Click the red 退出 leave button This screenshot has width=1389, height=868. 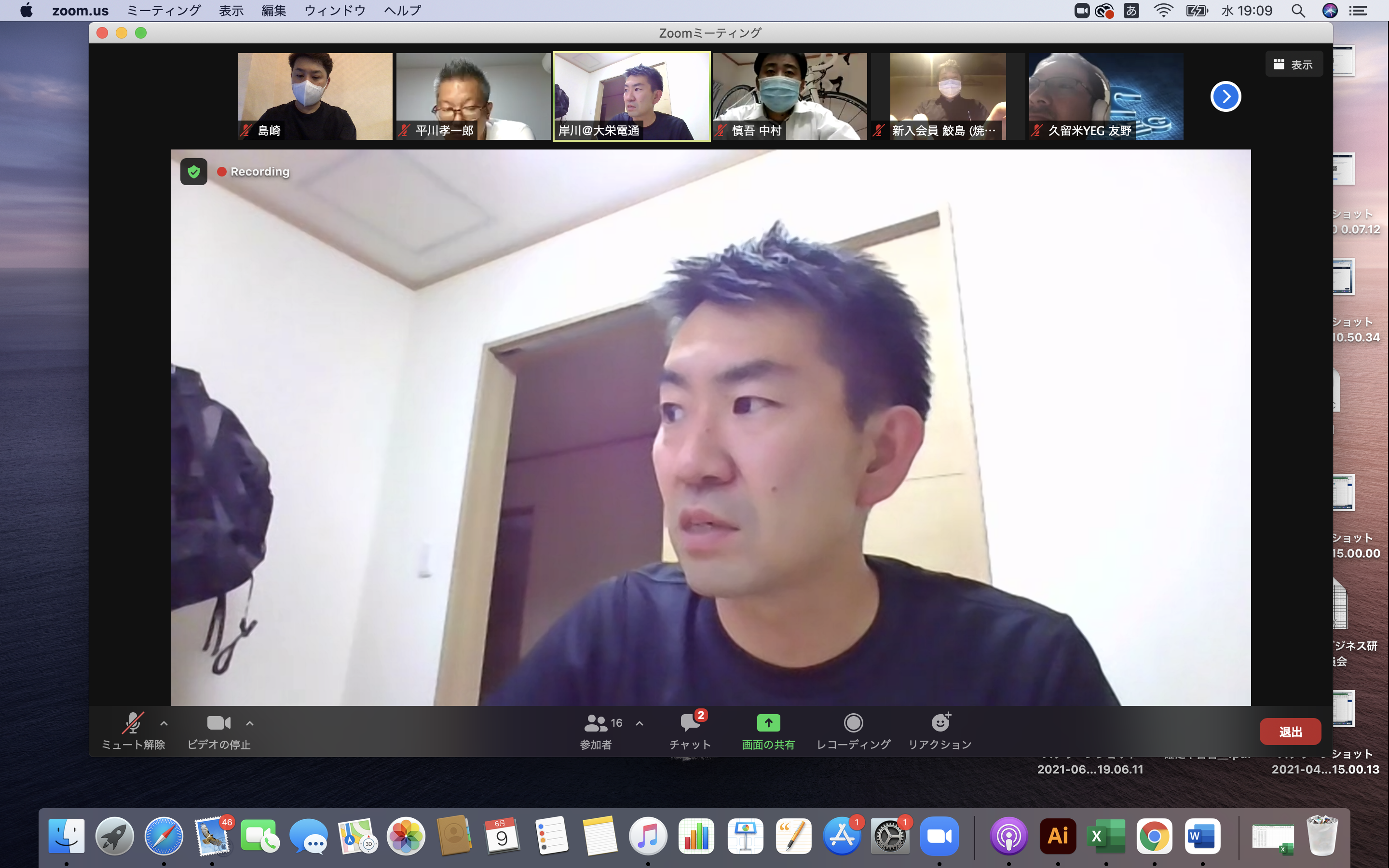point(1290,732)
